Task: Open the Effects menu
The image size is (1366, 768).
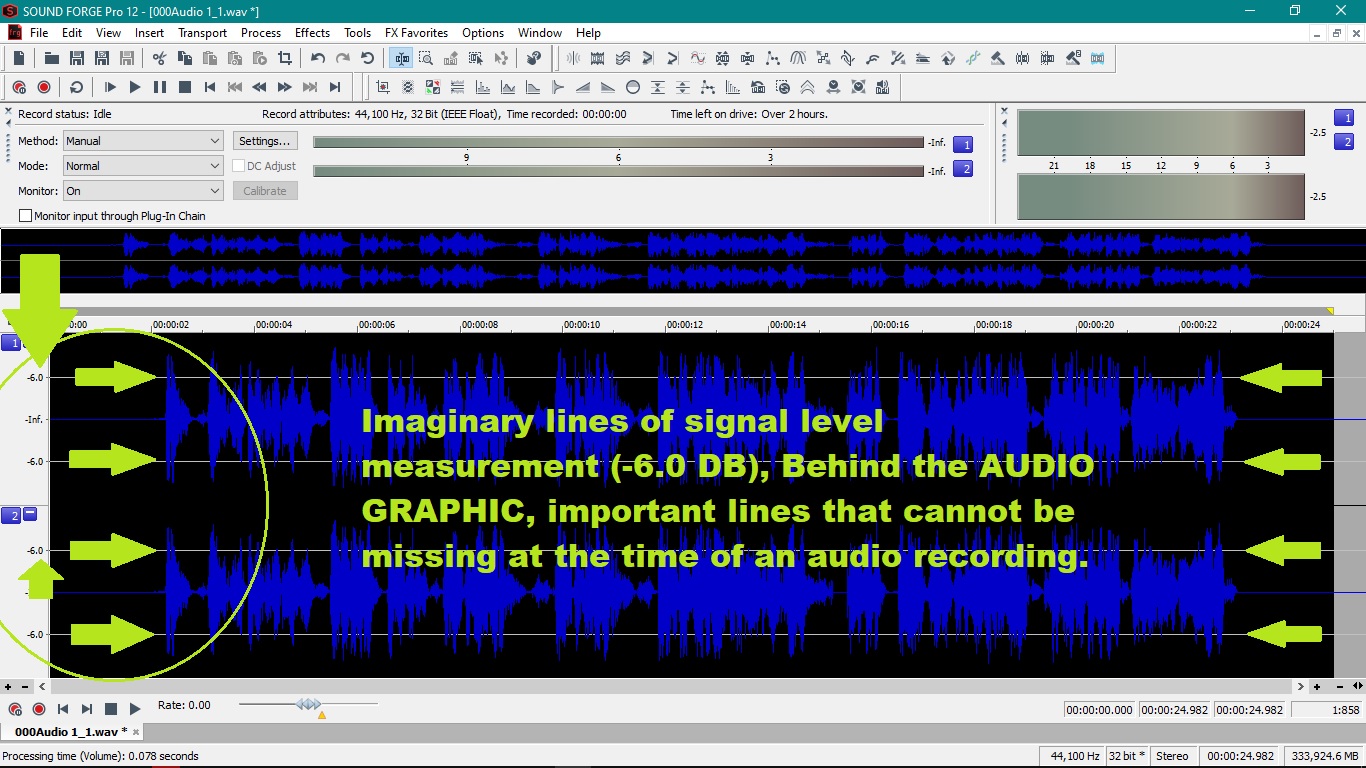Action: (x=312, y=33)
